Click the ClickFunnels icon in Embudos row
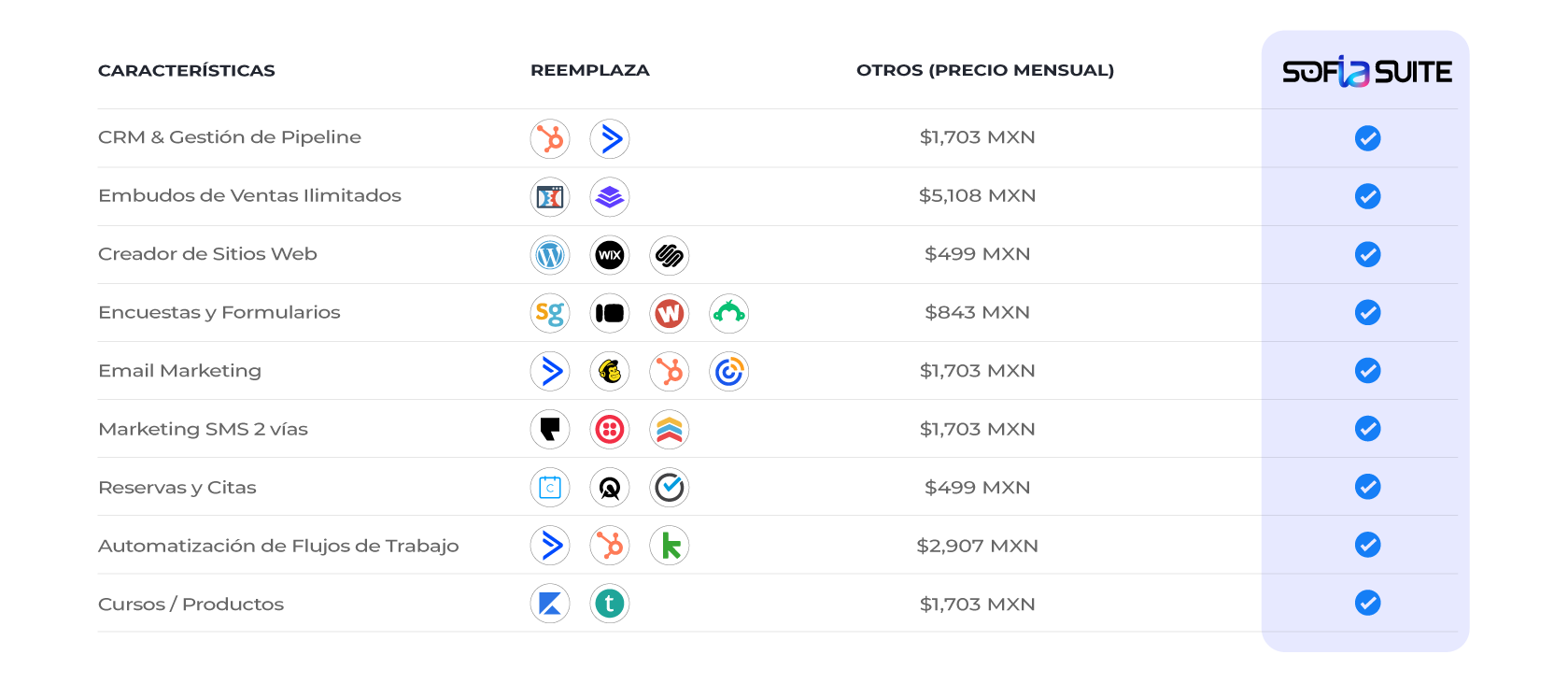 coord(550,197)
